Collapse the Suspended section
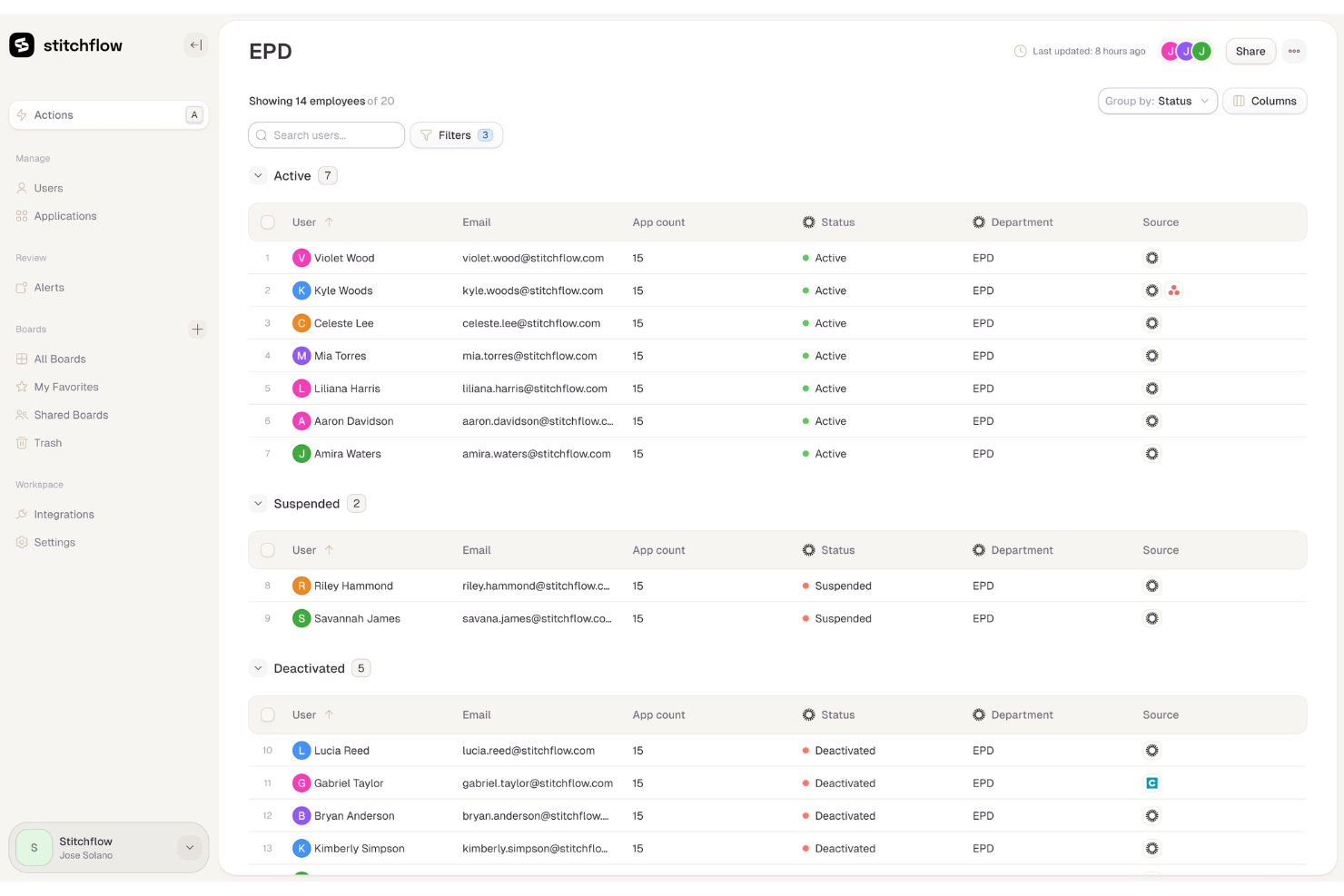The image size is (1344, 896). (258, 503)
